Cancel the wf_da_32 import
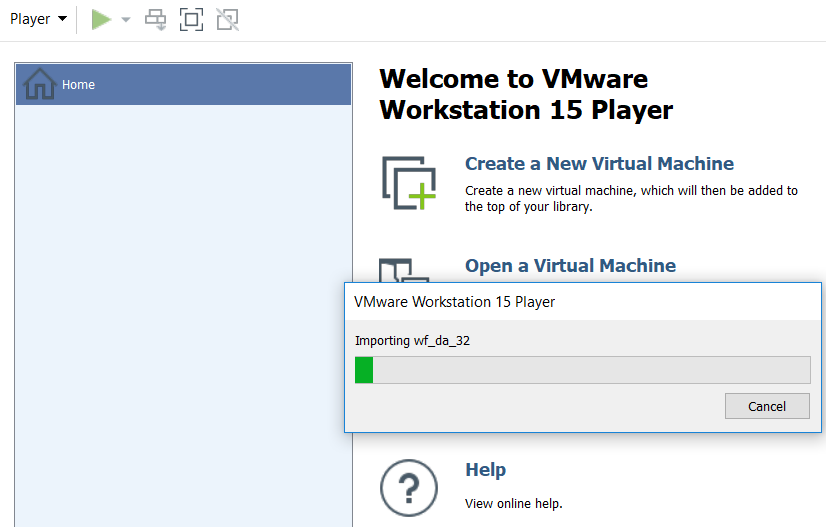This screenshot has width=826, height=527. [x=767, y=406]
